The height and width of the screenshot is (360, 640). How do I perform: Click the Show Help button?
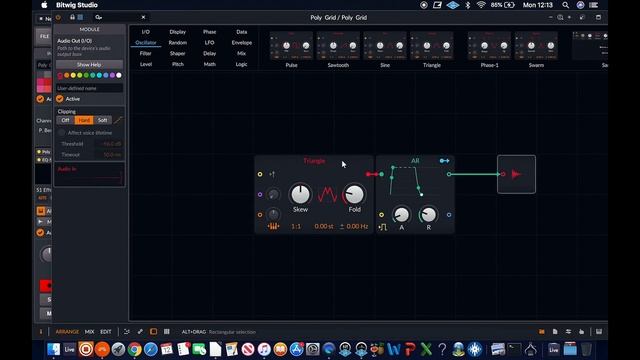click(89, 64)
